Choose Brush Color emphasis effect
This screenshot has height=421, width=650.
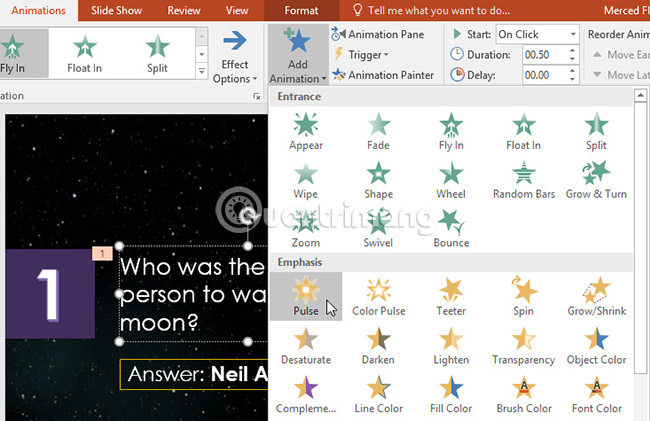[524, 394]
